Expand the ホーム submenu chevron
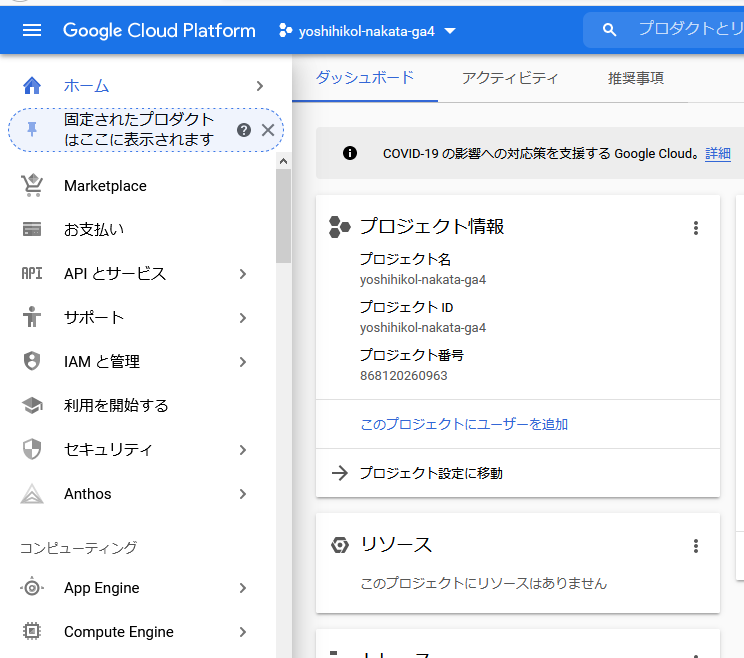Screen dimensions: 744x658 260,86
